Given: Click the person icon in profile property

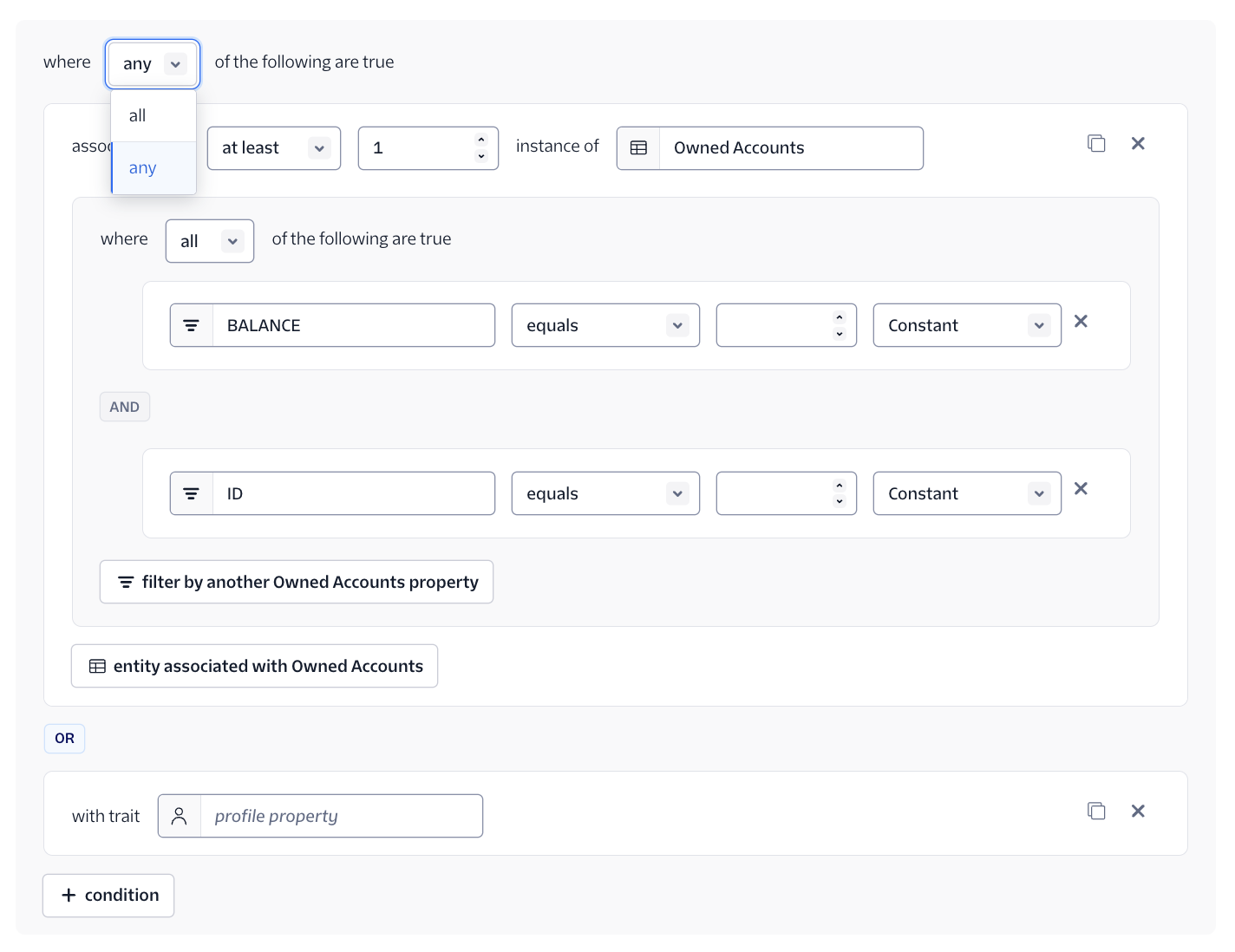Looking at the screenshot, I should pos(180,817).
